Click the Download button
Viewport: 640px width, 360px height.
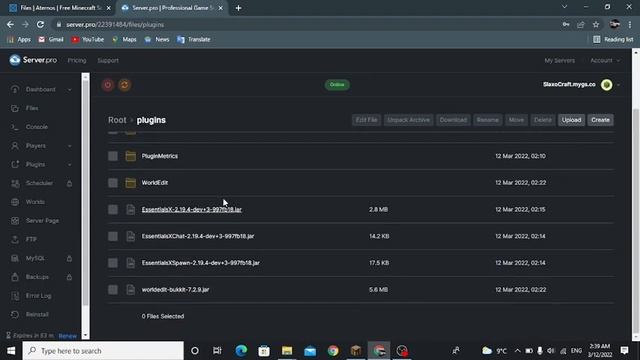coord(453,120)
